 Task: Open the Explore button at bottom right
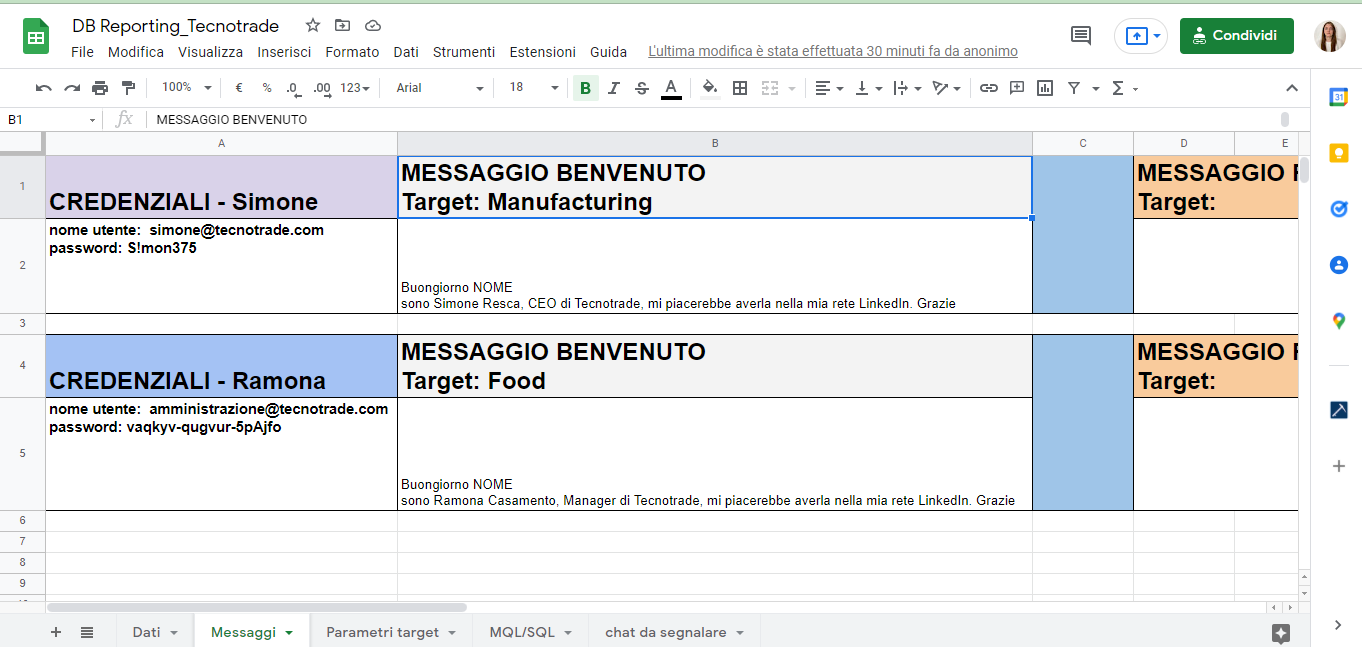click(1281, 633)
